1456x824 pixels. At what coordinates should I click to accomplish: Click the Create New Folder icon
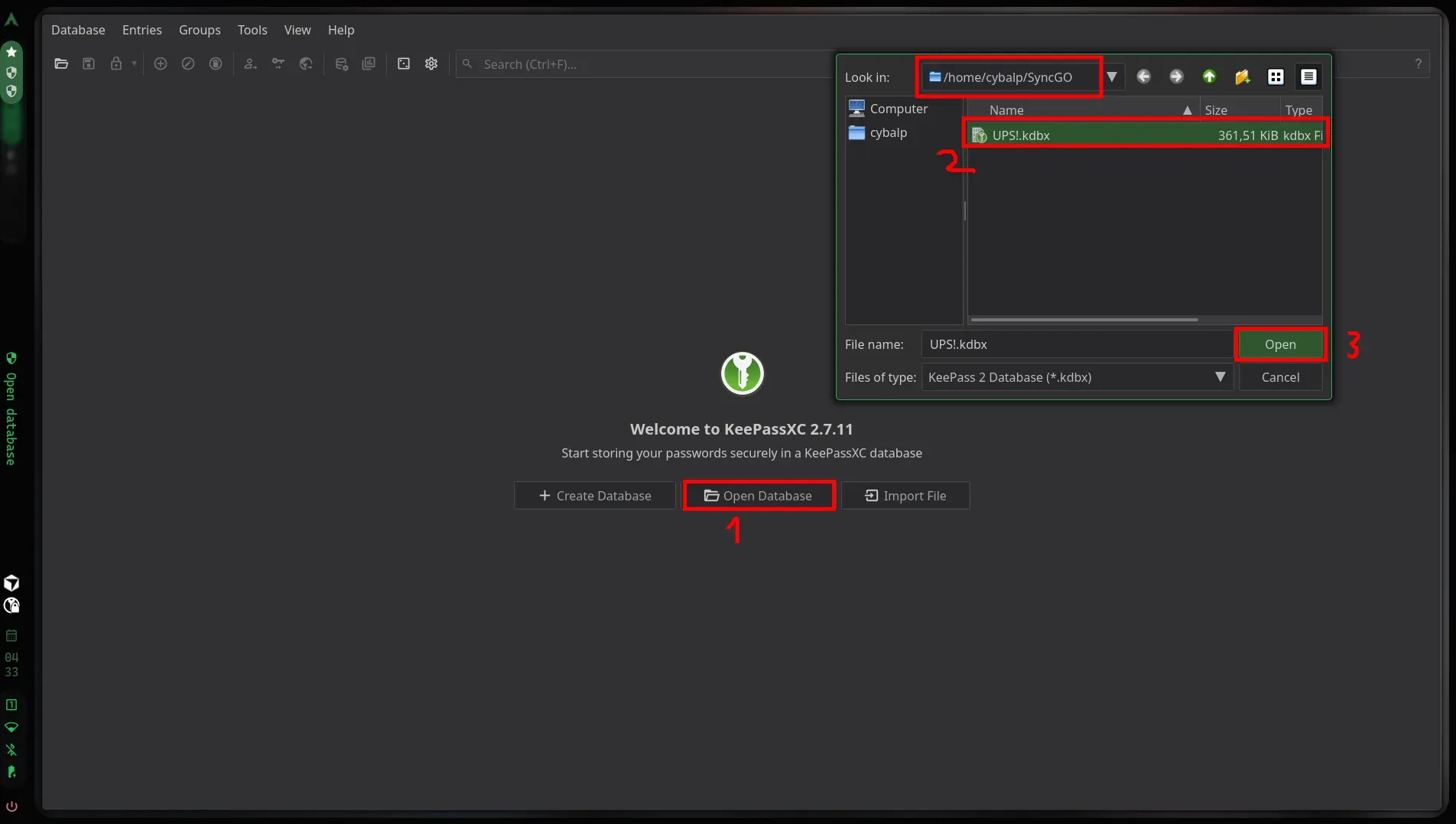tap(1242, 77)
